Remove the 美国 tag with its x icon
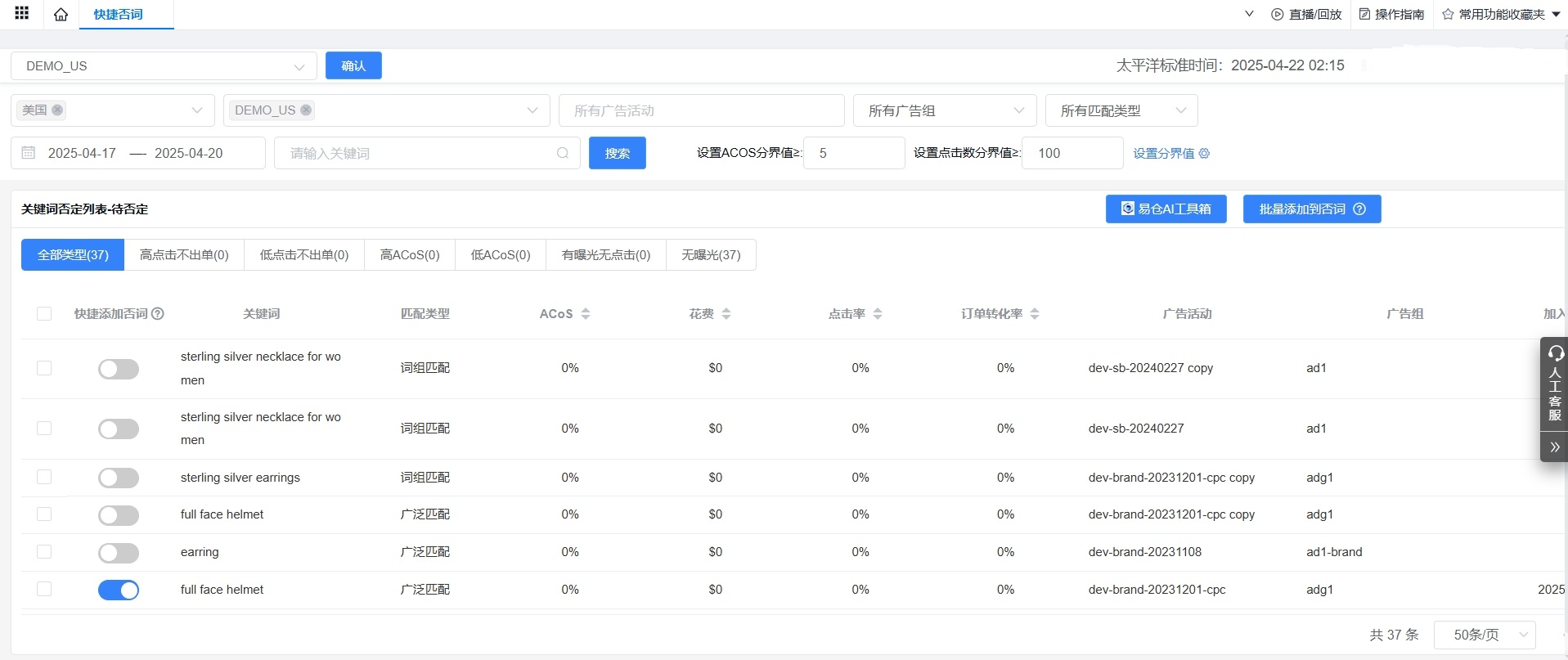This screenshot has width=1568, height=660. tap(57, 110)
